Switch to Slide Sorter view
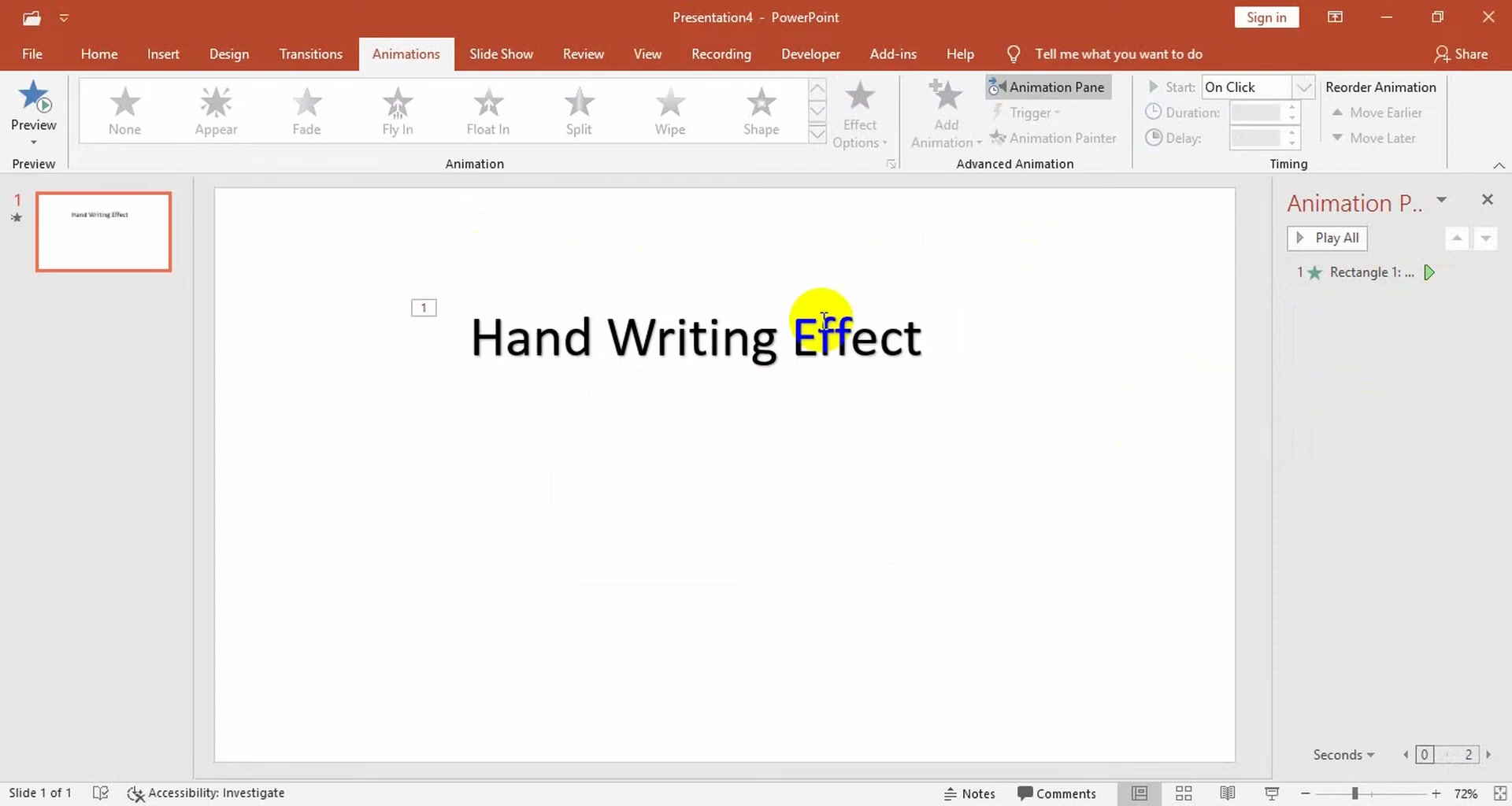This screenshot has width=1512, height=806. pos(1184,793)
